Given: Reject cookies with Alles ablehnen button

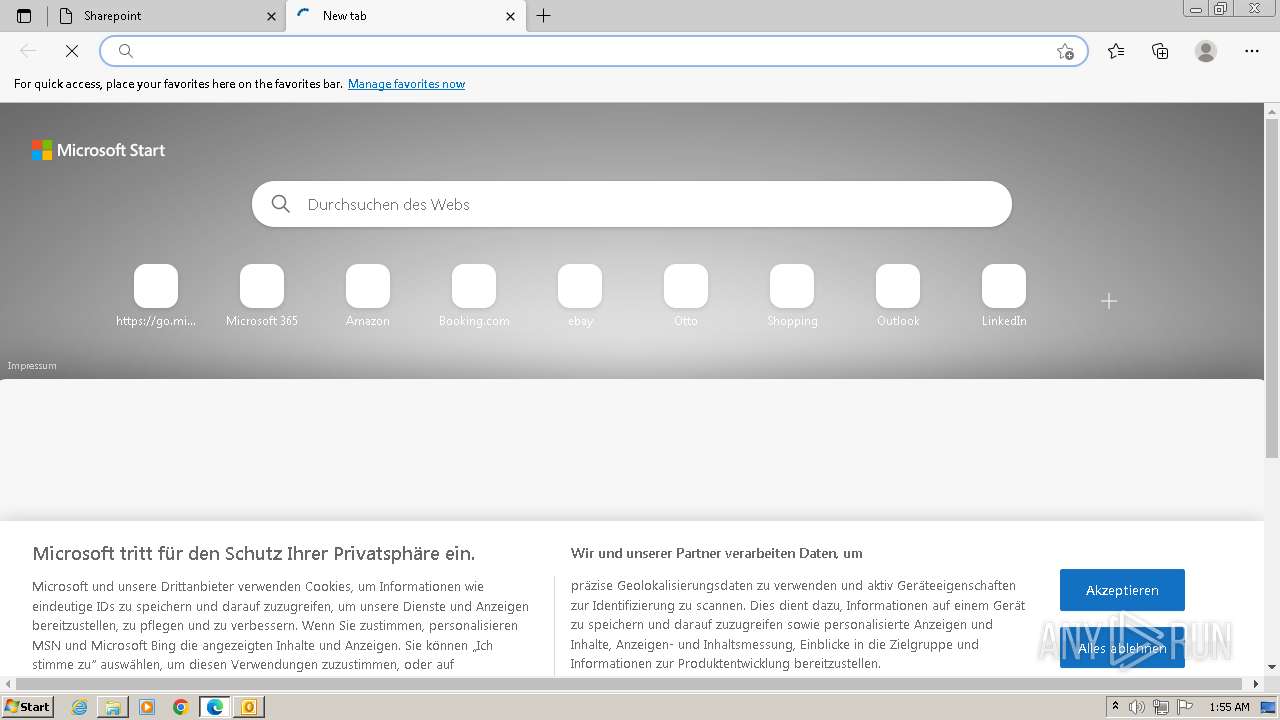Looking at the screenshot, I should (1122, 648).
